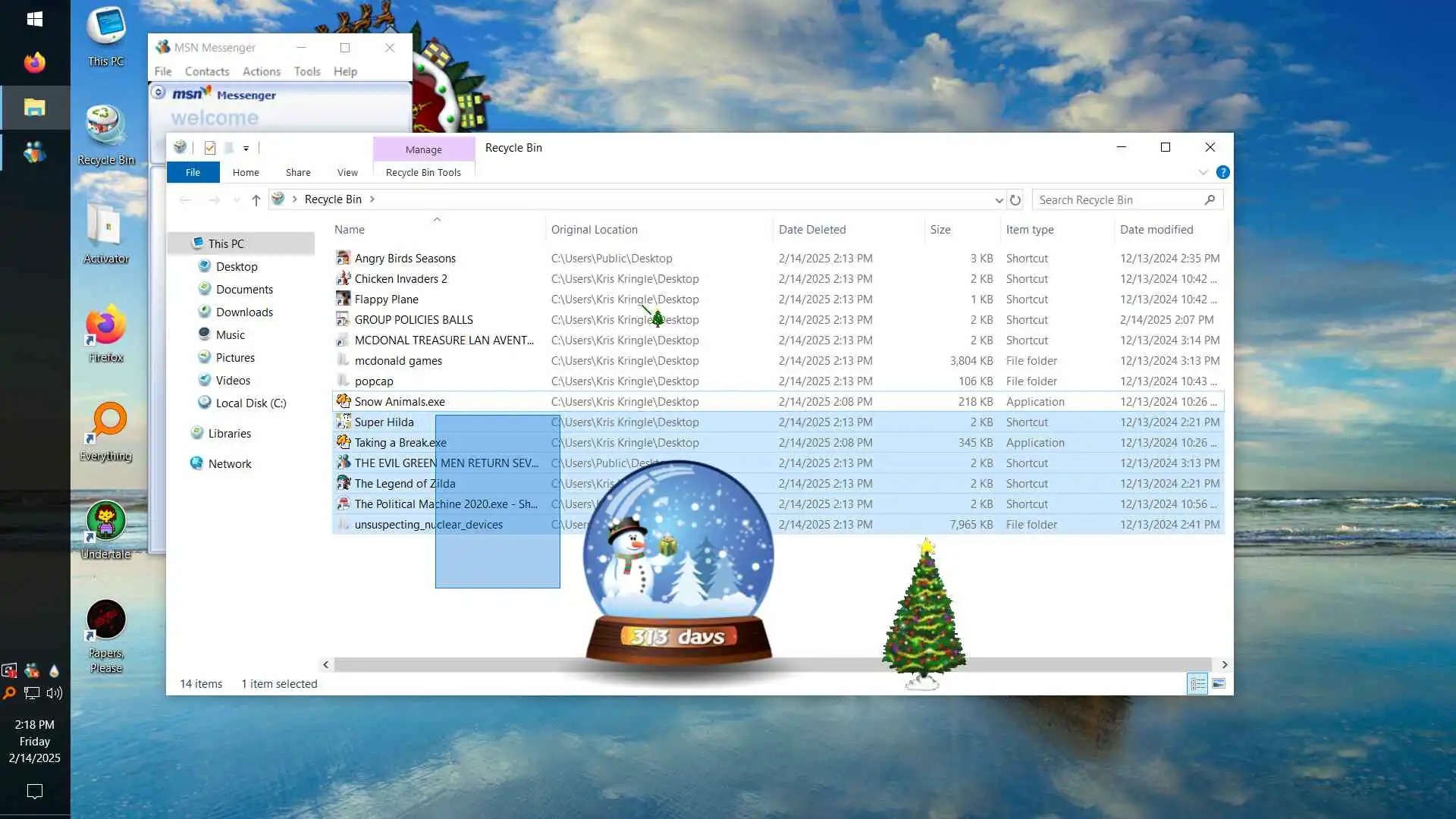
Task: Click the horizontal scrollbar right arrow
Action: point(1224,665)
